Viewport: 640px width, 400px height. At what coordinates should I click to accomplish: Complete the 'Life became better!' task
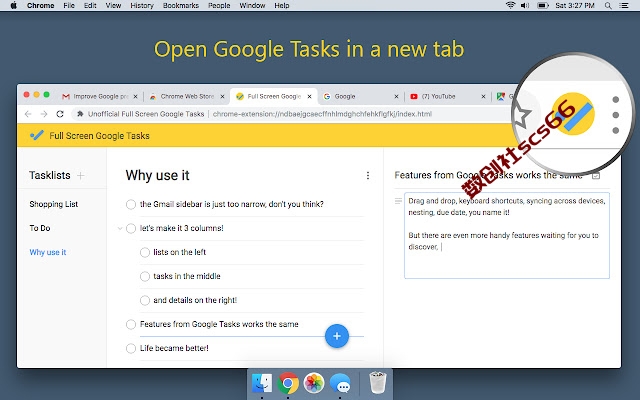coord(131,348)
